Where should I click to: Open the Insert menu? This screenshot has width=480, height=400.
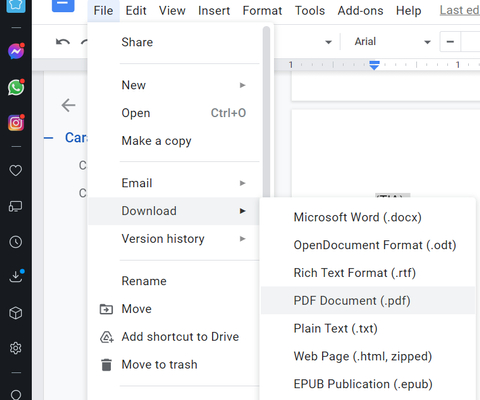[214, 11]
